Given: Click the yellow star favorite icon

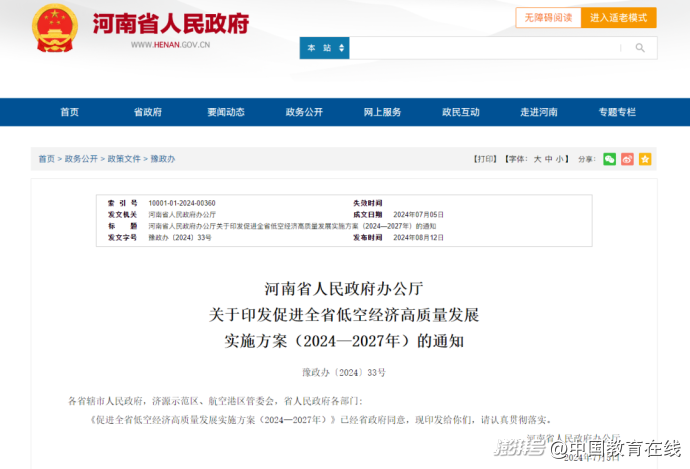Looking at the screenshot, I should pyautogui.click(x=645, y=159).
